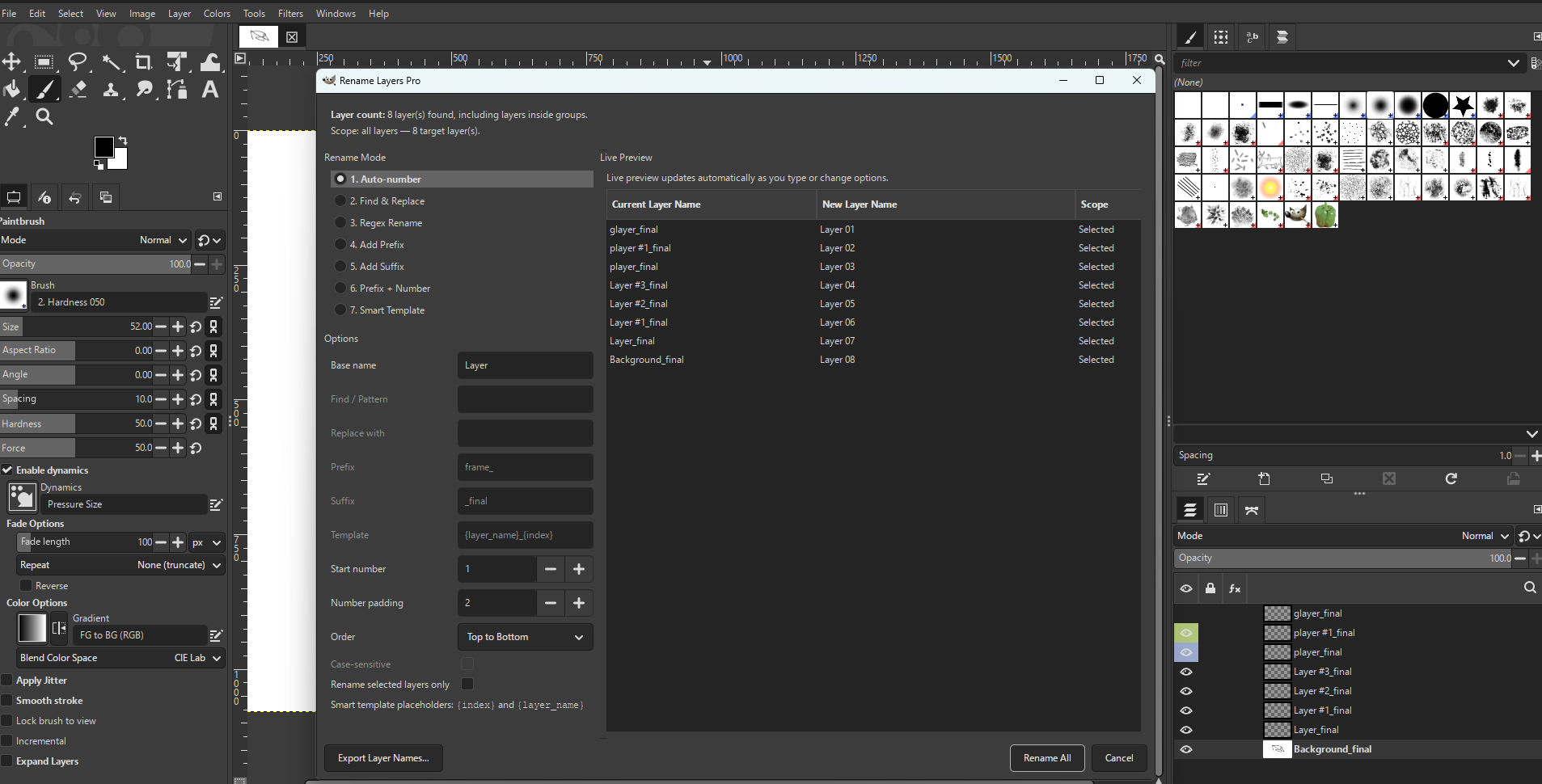Open the Colors menu
This screenshot has width=1542, height=784.
217,14
